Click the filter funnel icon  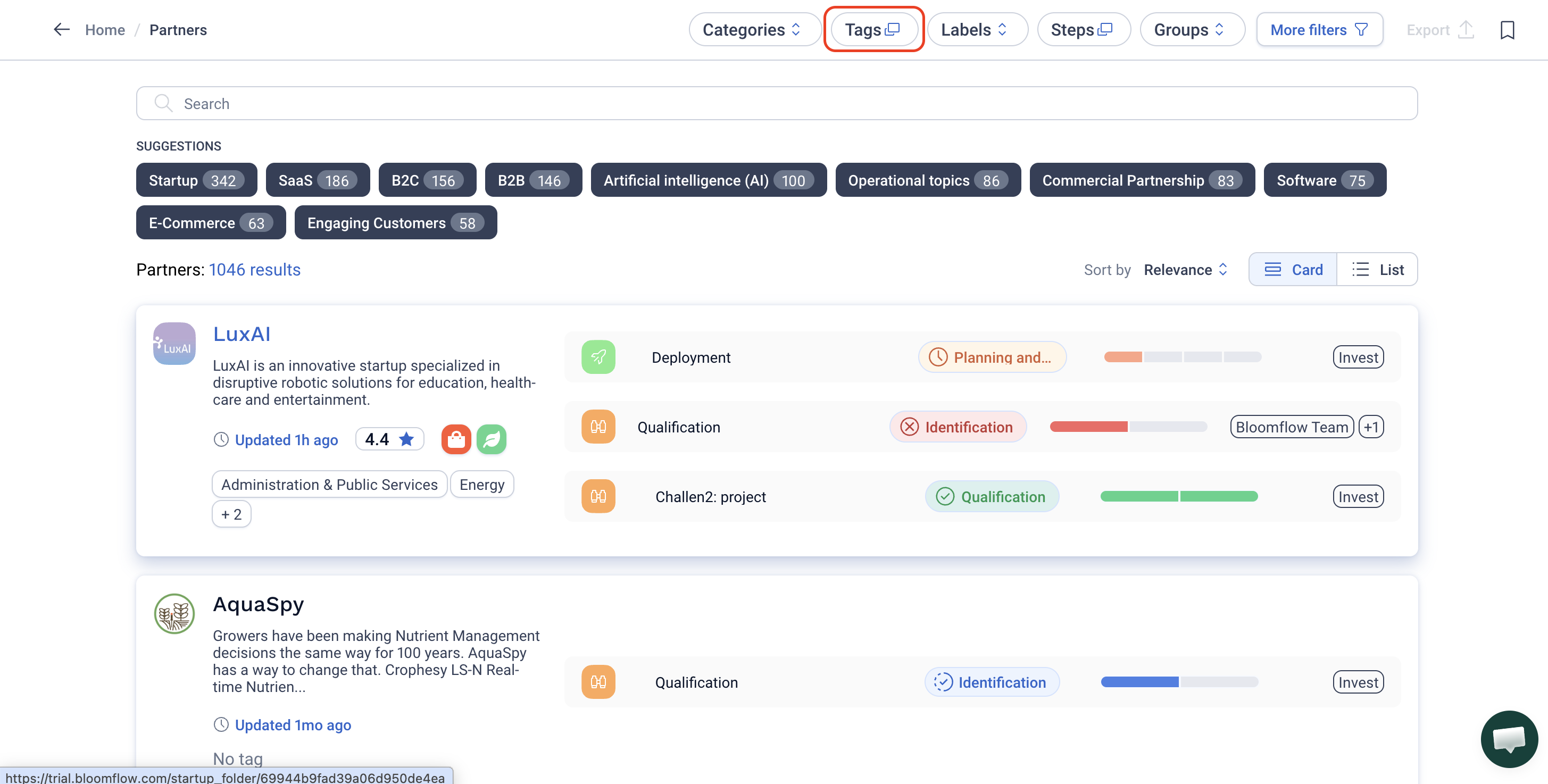pos(1361,29)
